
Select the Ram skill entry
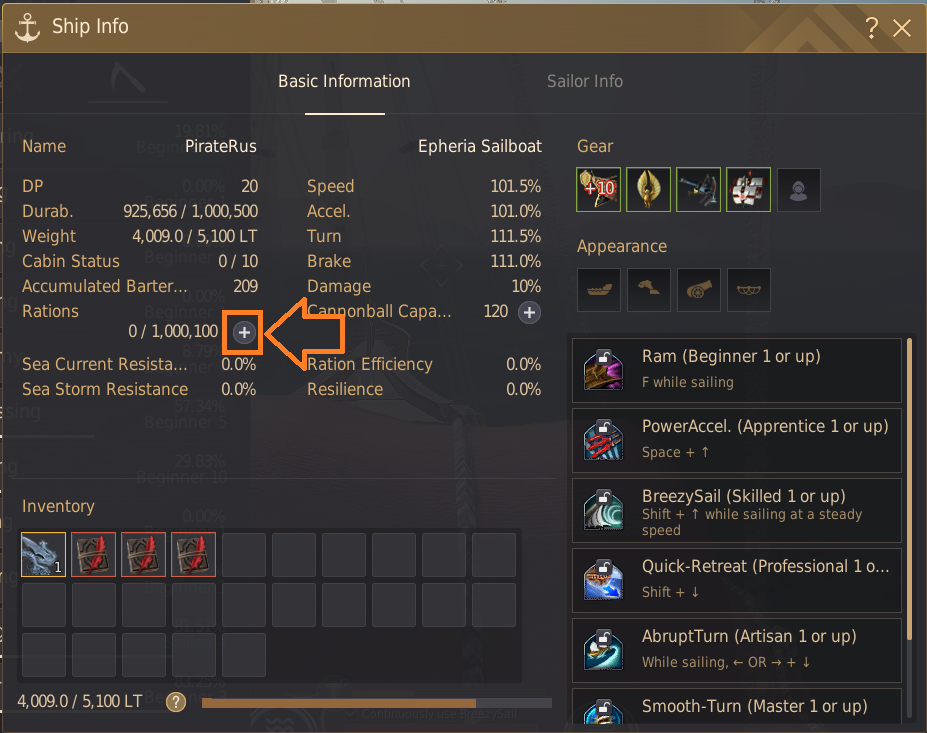(737, 370)
